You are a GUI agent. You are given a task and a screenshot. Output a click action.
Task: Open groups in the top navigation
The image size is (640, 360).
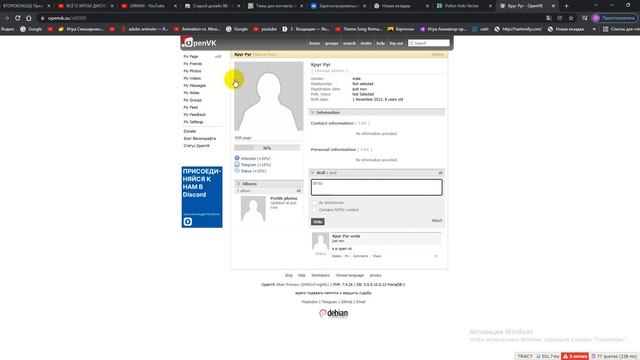point(331,43)
